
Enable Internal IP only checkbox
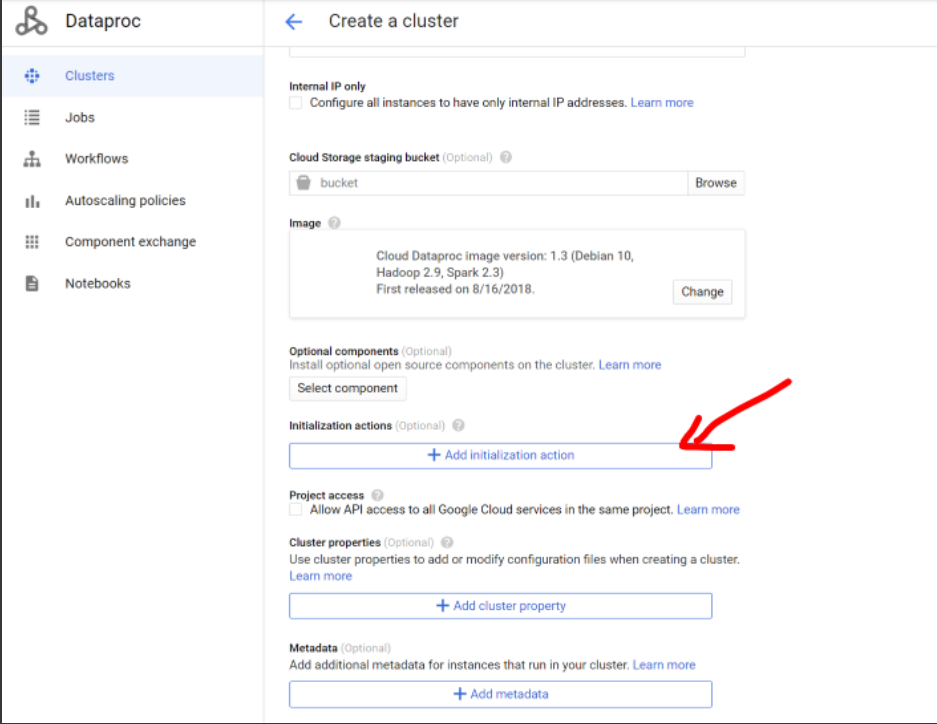coord(295,103)
